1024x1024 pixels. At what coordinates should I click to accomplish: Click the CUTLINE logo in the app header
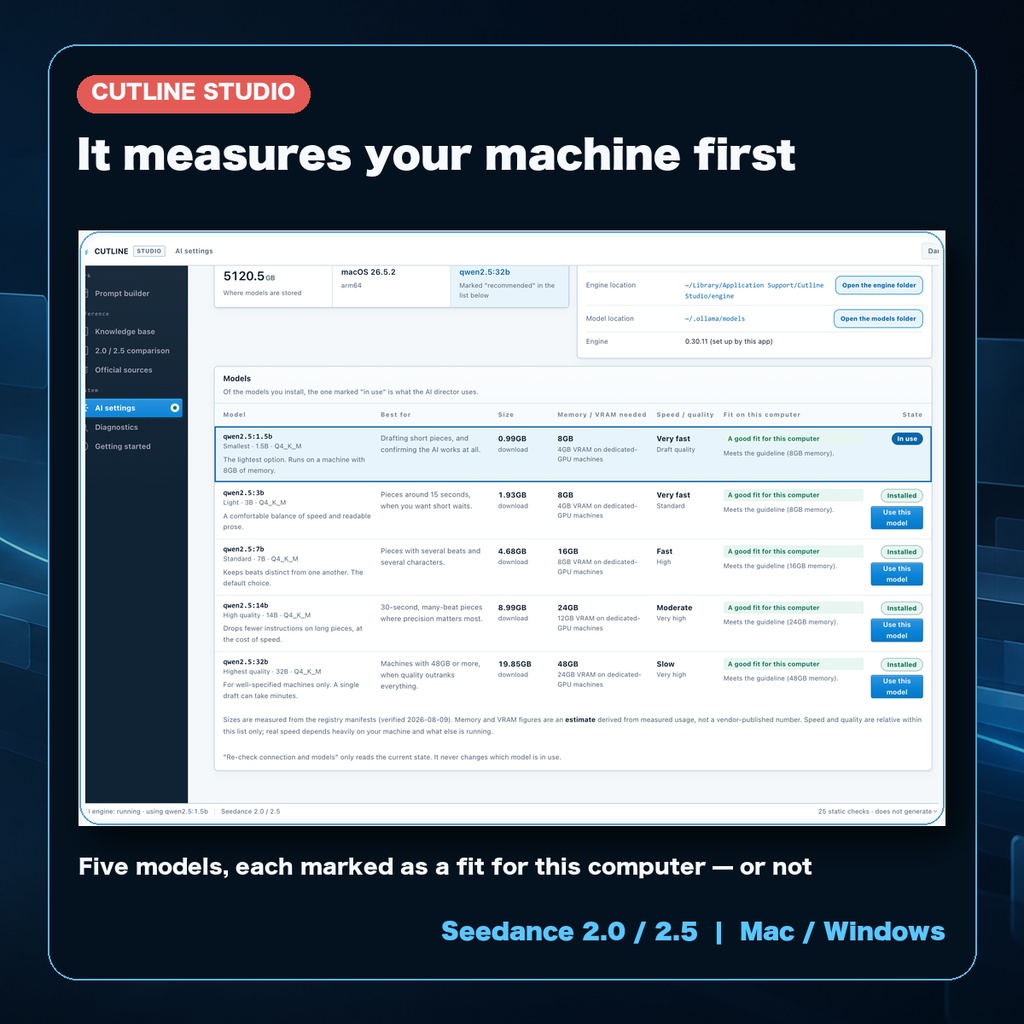click(x=111, y=251)
